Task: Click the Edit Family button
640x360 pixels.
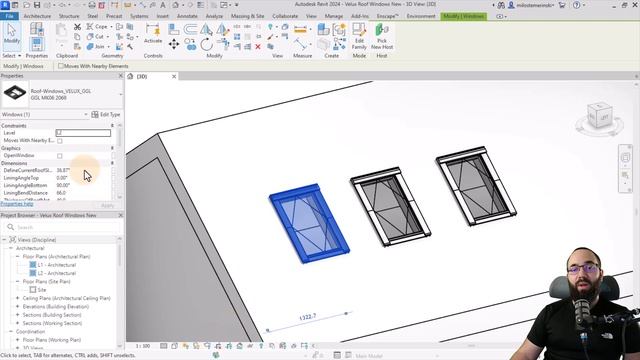Action: click(x=359, y=36)
